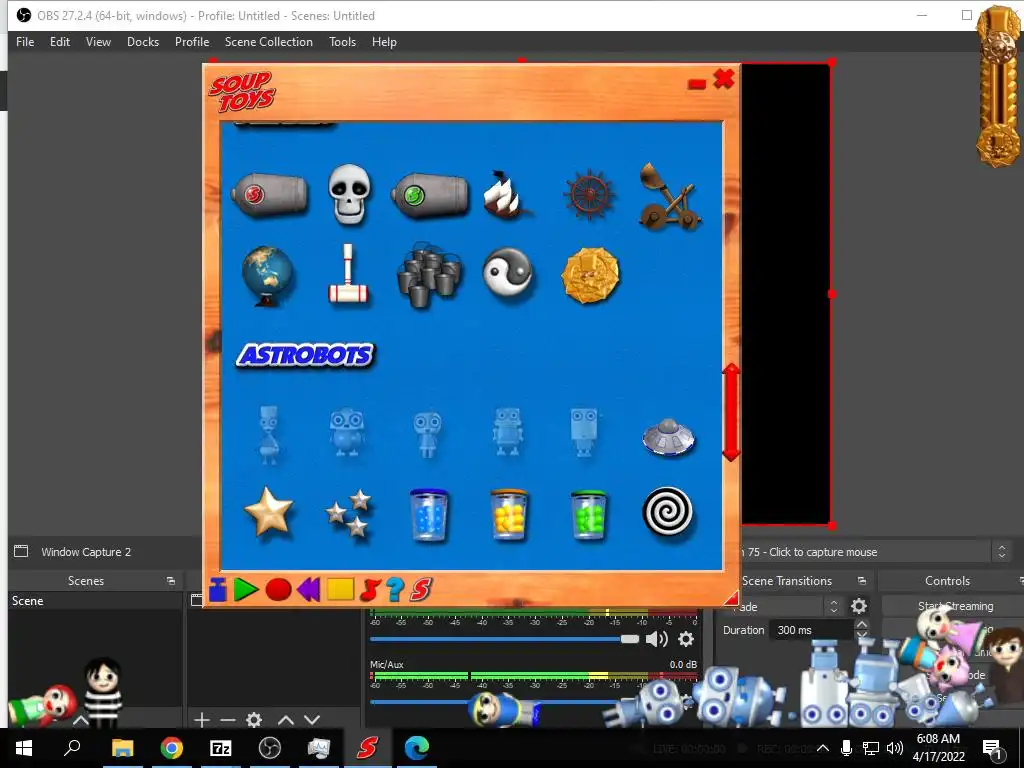
Task: Pick the white skull toy
Action: [x=349, y=194]
